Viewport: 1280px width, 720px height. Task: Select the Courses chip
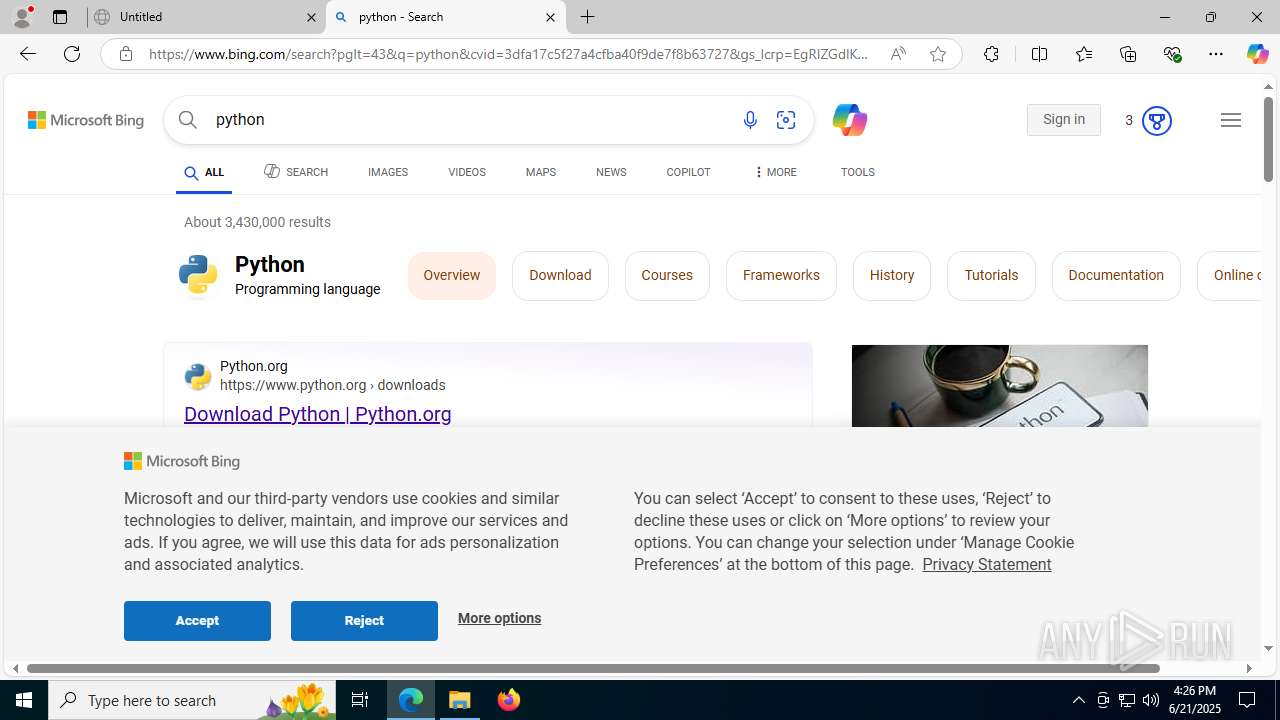tap(667, 276)
